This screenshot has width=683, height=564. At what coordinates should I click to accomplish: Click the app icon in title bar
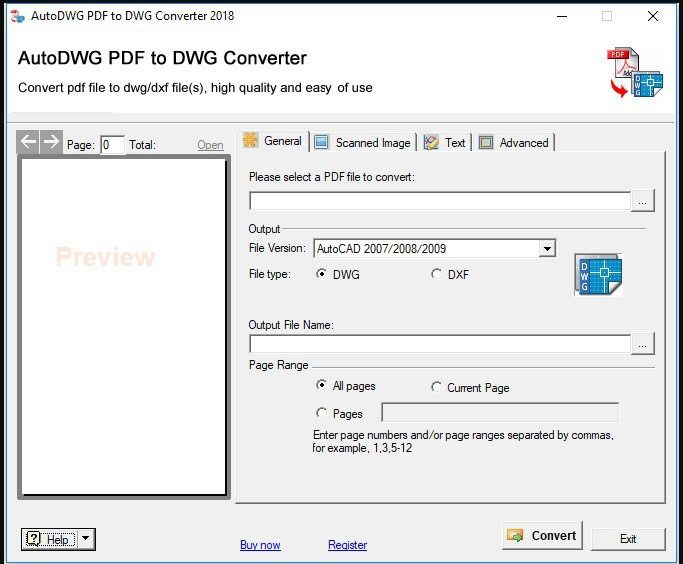(17, 16)
